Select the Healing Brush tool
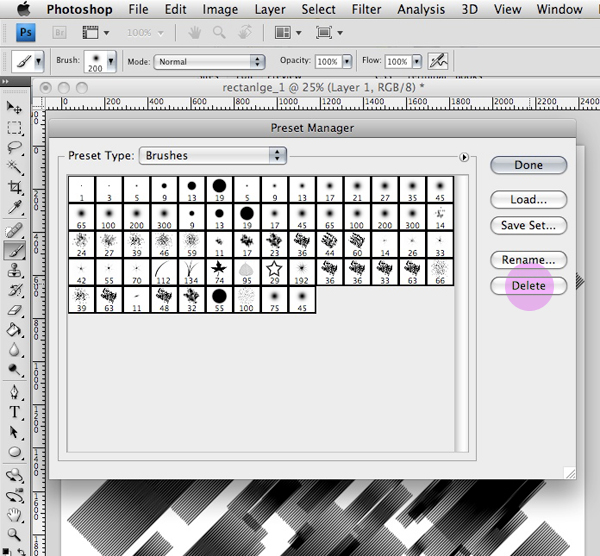 tap(15, 231)
